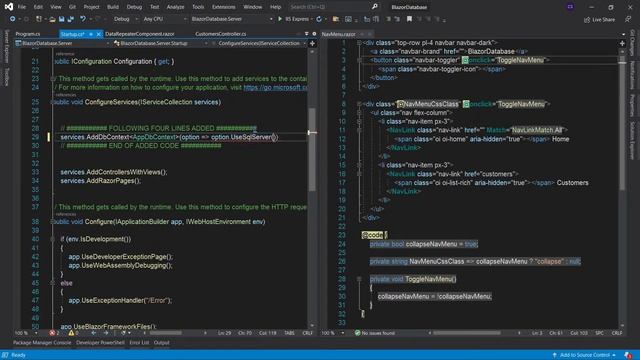This screenshot has height=360, width=640.
Task: Open the Build menu
Action: 113,7
